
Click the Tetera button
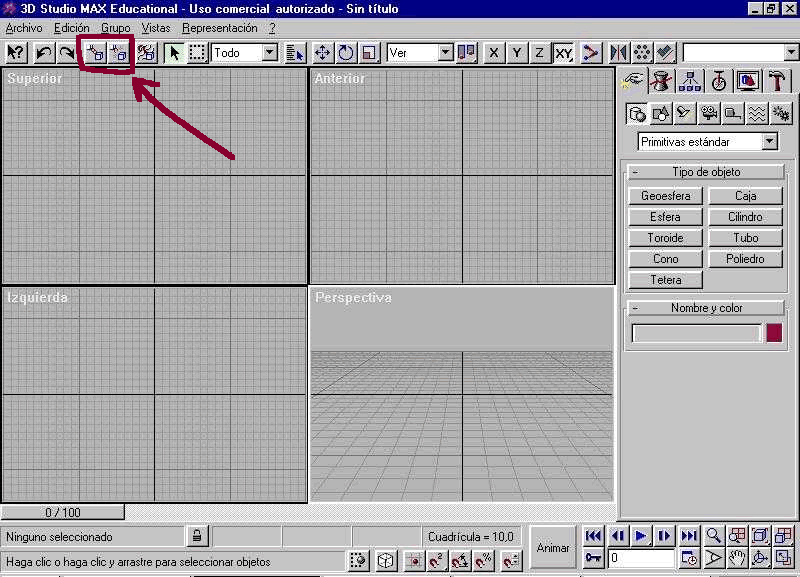(x=665, y=280)
